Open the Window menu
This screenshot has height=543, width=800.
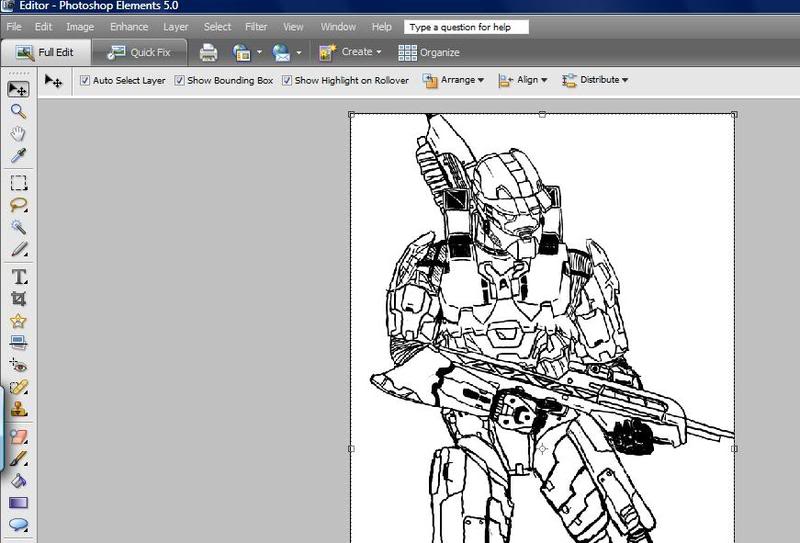[338, 27]
